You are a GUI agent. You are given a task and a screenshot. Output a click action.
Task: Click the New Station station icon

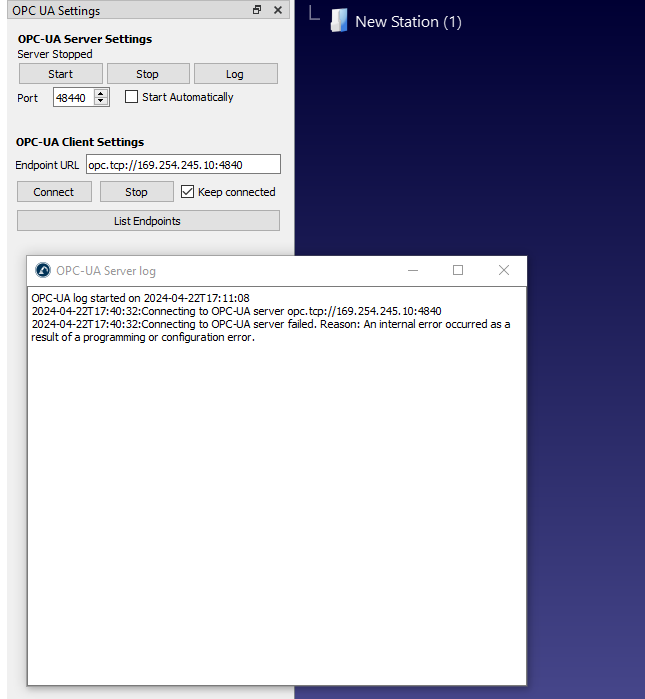339,21
